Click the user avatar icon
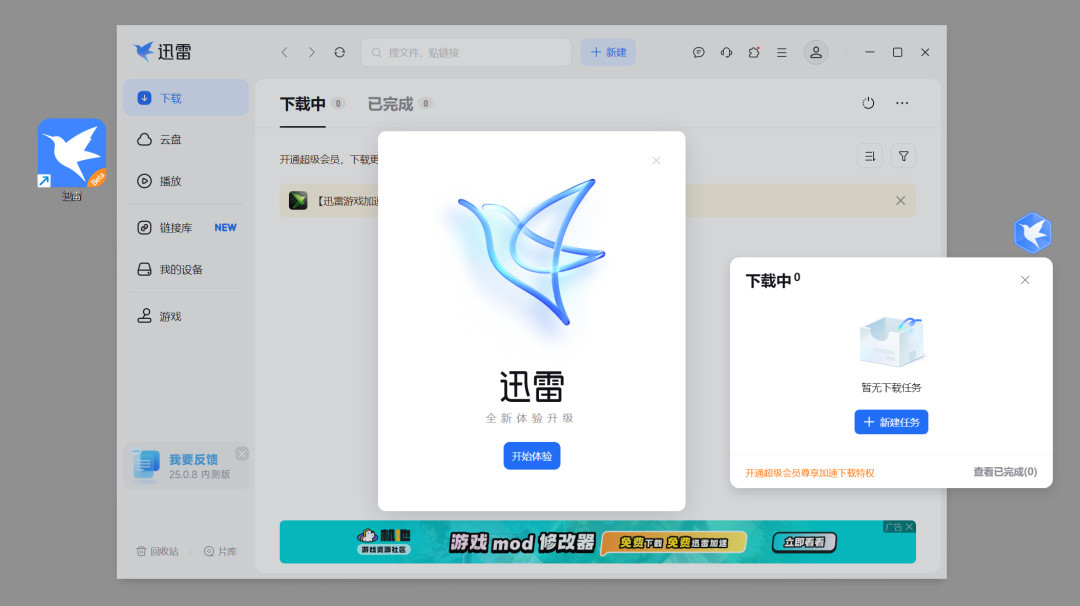This screenshot has width=1080, height=606. 816,52
